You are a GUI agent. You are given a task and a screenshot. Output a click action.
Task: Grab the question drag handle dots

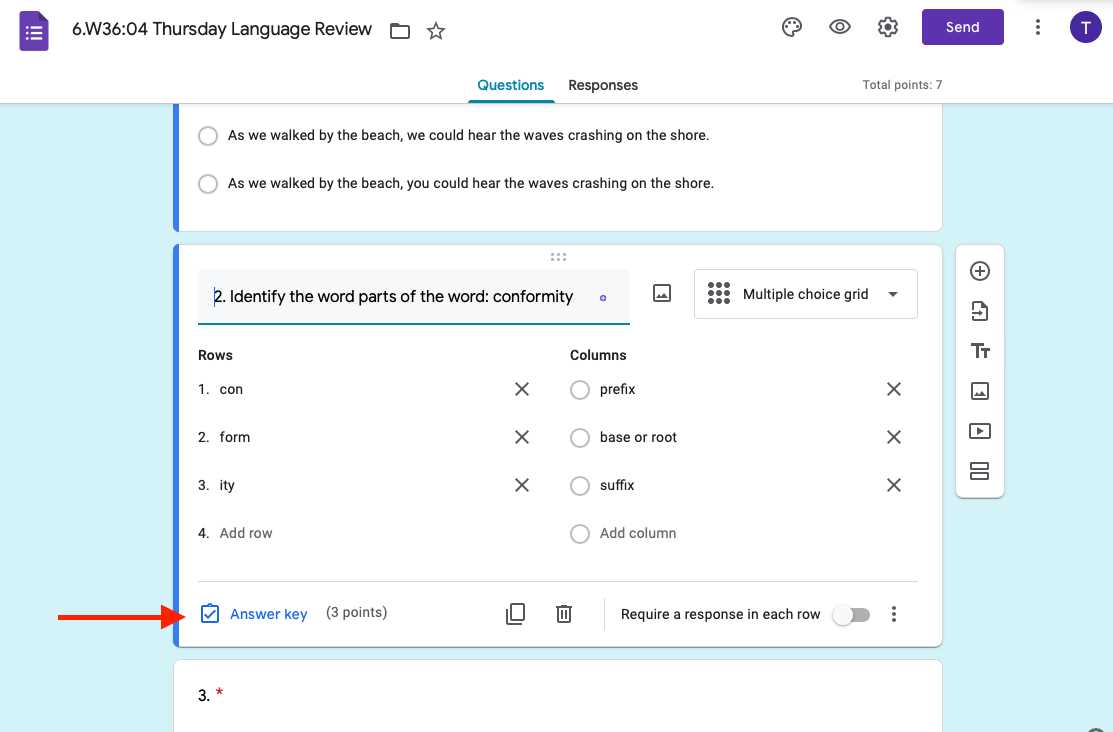tap(558, 257)
